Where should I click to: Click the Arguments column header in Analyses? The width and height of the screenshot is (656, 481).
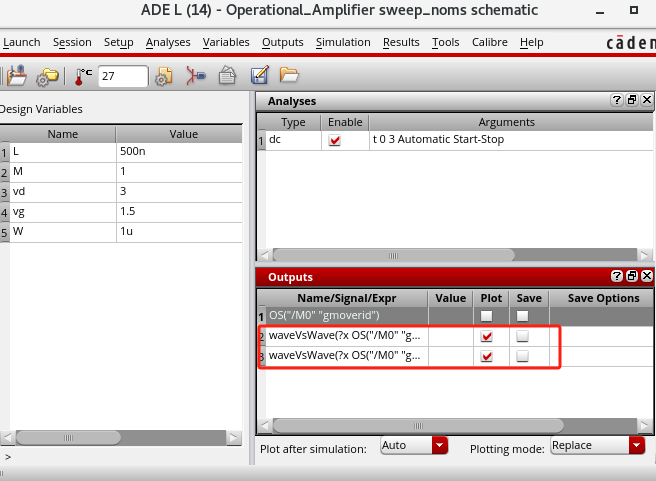pyautogui.click(x=510, y=122)
